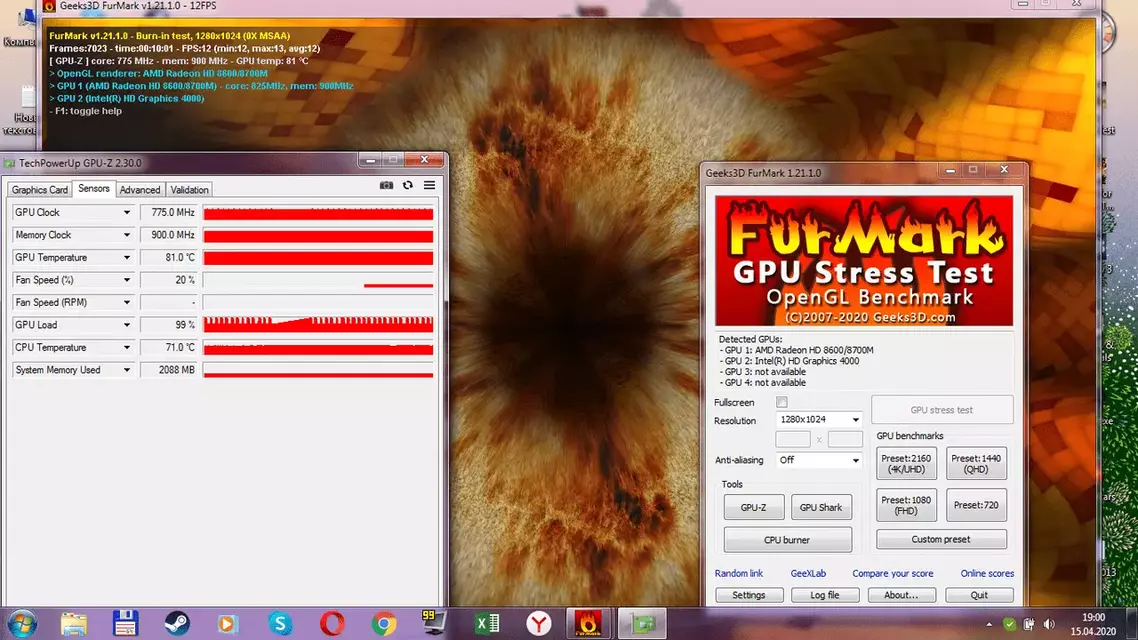The image size is (1138, 640).
Task: Click the taskbar icon showing yellow 99
Action: 435,623
